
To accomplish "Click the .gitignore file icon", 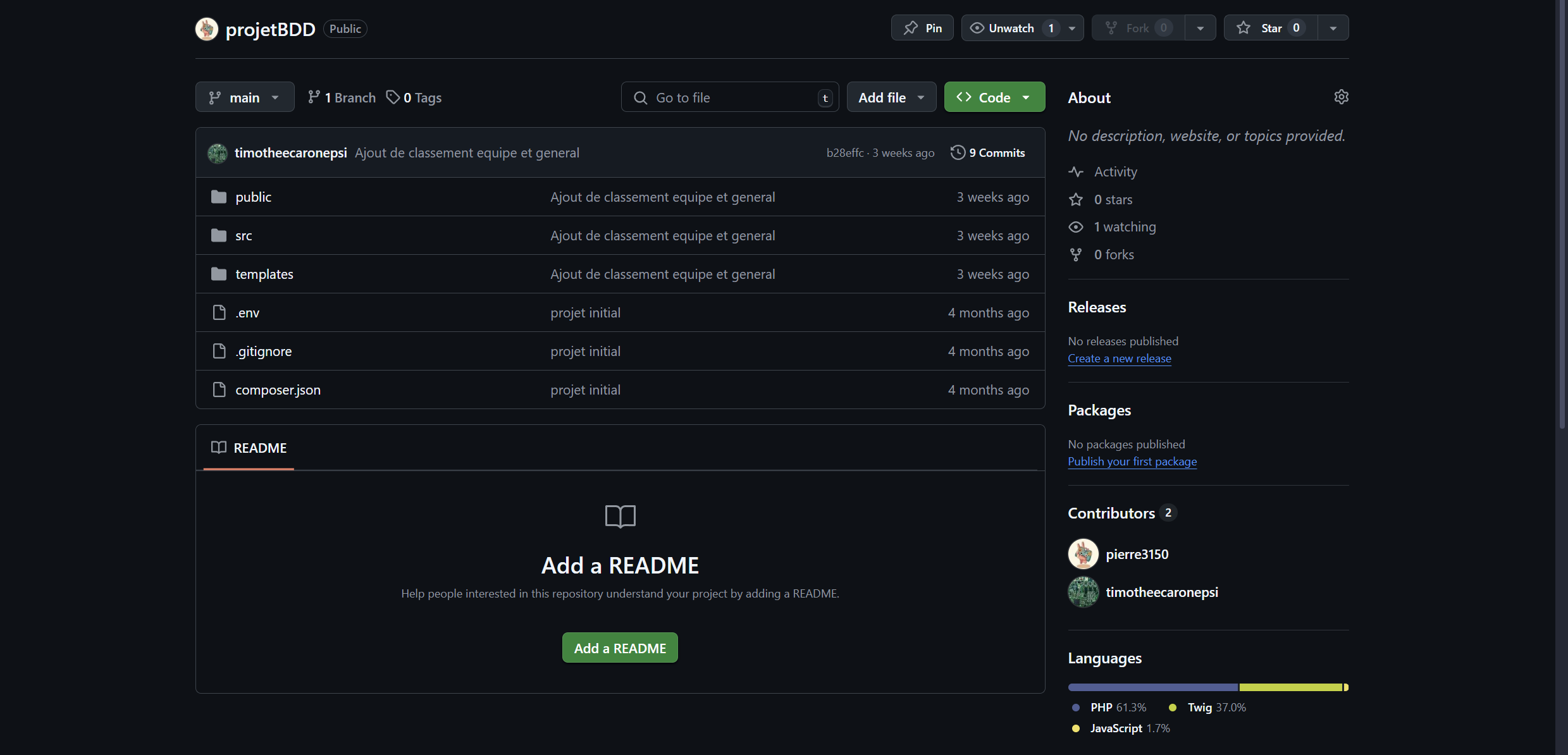I will [219, 351].
